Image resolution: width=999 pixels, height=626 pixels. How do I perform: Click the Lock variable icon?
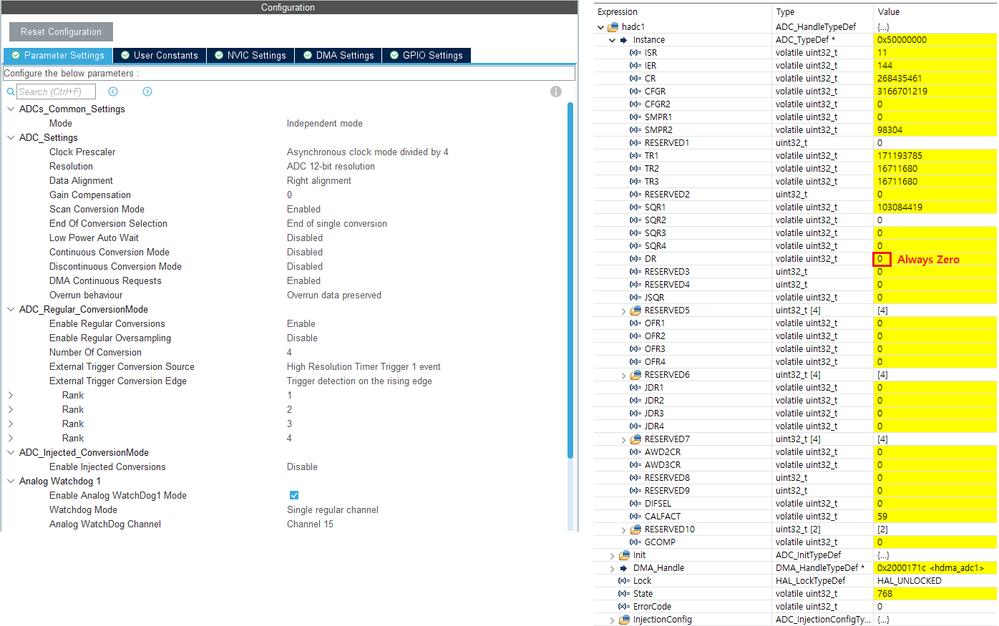pyautogui.click(x=624, y=581)
